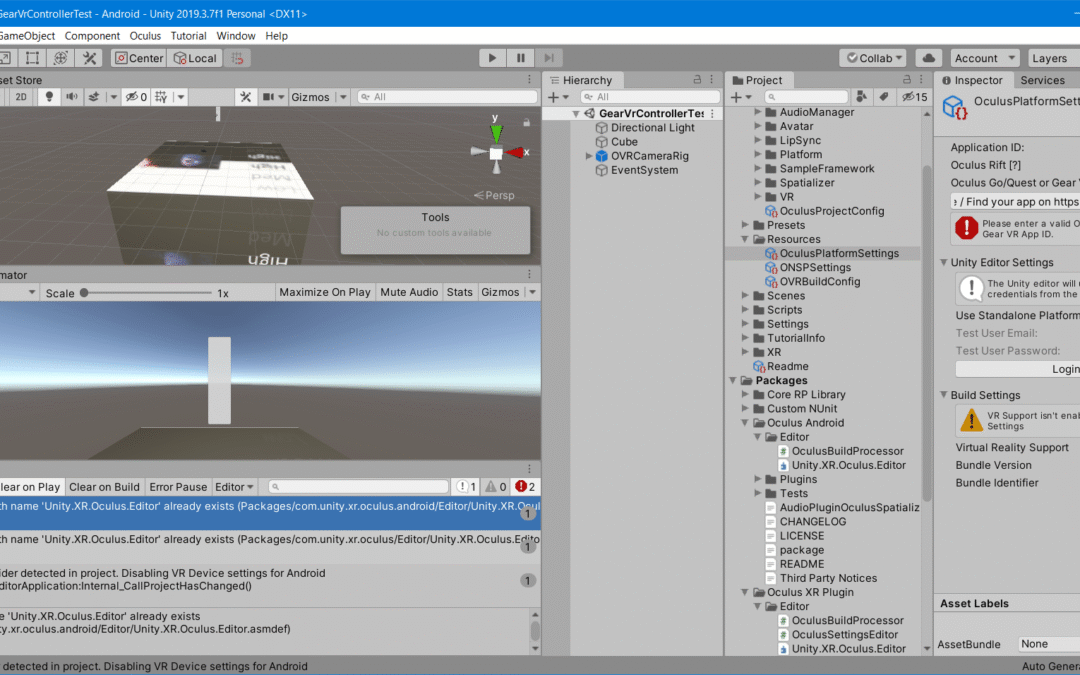The image size is (1080, 675).
Task: Expand the Scenes folder in Project
Action: 745,296
